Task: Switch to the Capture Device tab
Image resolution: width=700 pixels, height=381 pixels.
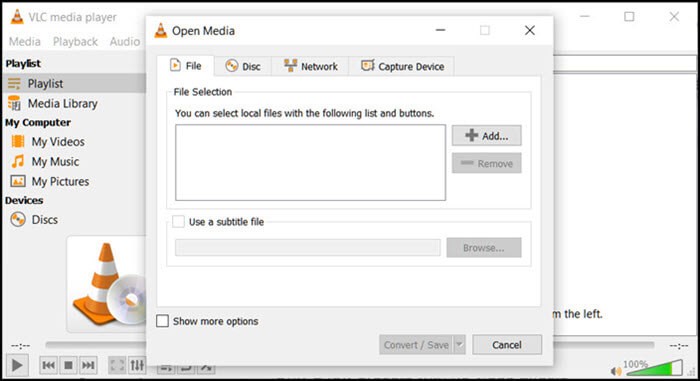Action: [403, 66]
